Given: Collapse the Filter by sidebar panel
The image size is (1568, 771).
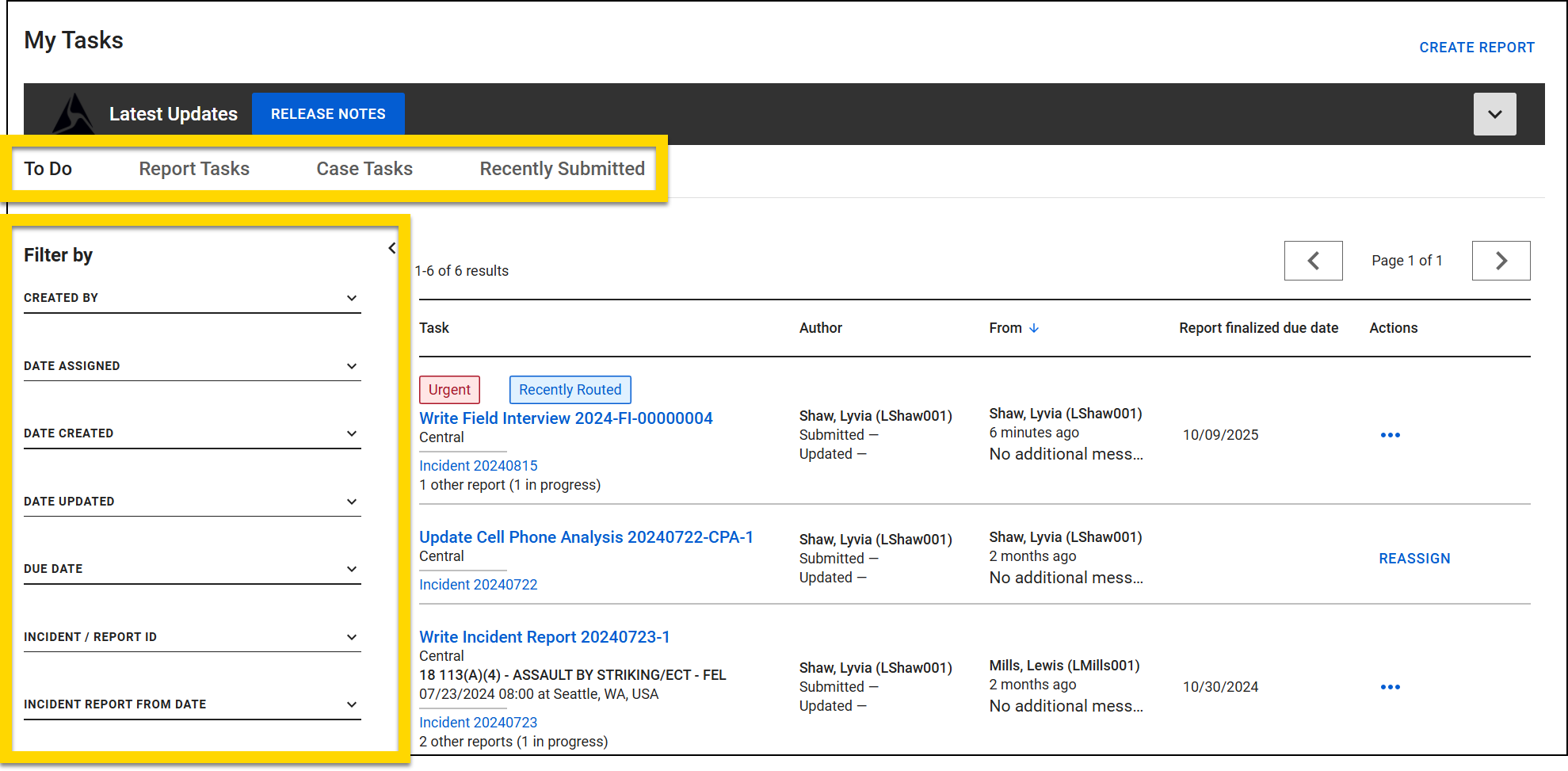Looking at the screenshot, I should pos(392,247).
